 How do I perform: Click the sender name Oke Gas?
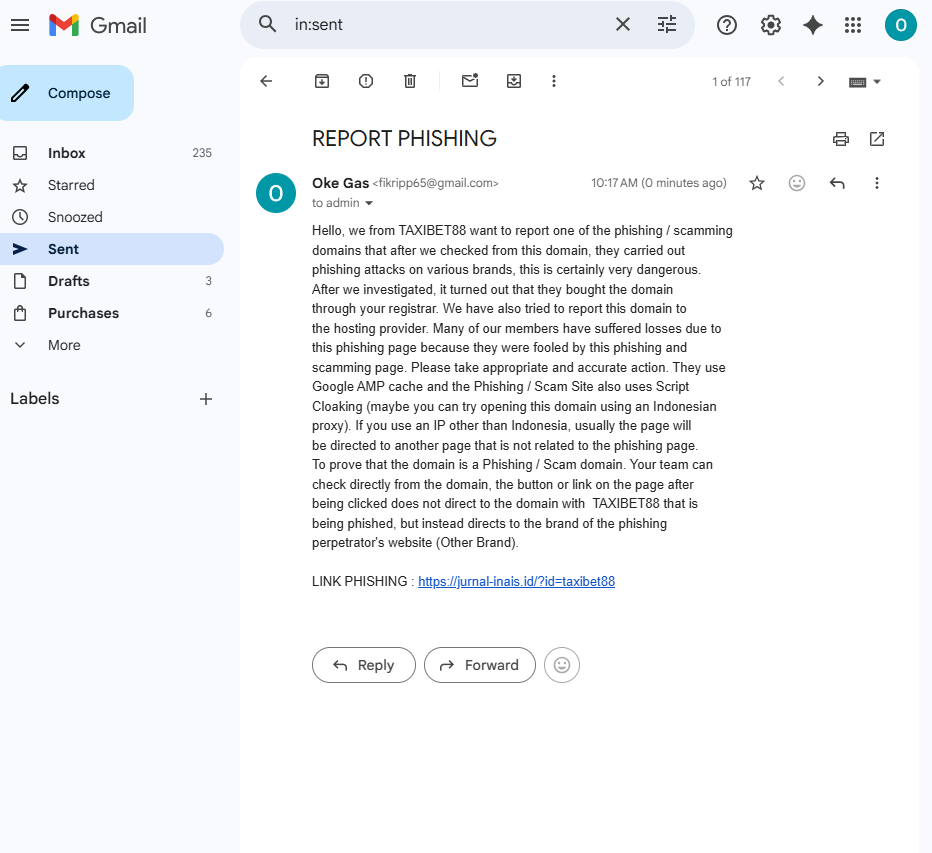(x=341, y=183)
